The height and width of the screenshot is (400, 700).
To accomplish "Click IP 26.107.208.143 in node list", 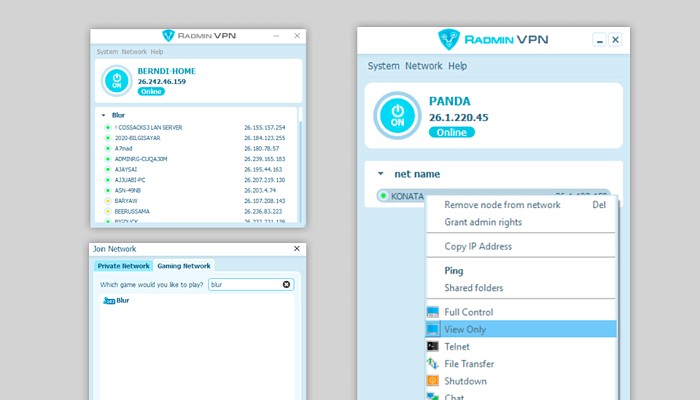I will coord(264,201).
